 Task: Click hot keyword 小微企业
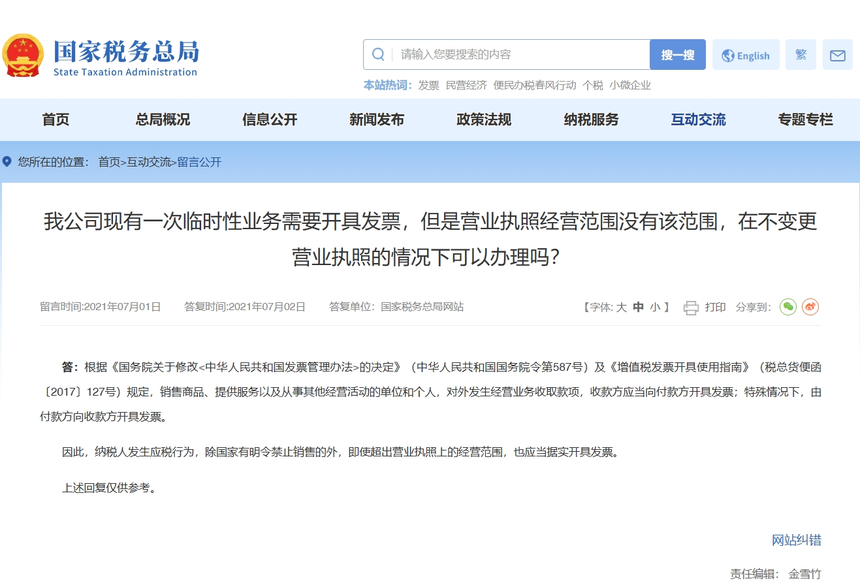630,85
